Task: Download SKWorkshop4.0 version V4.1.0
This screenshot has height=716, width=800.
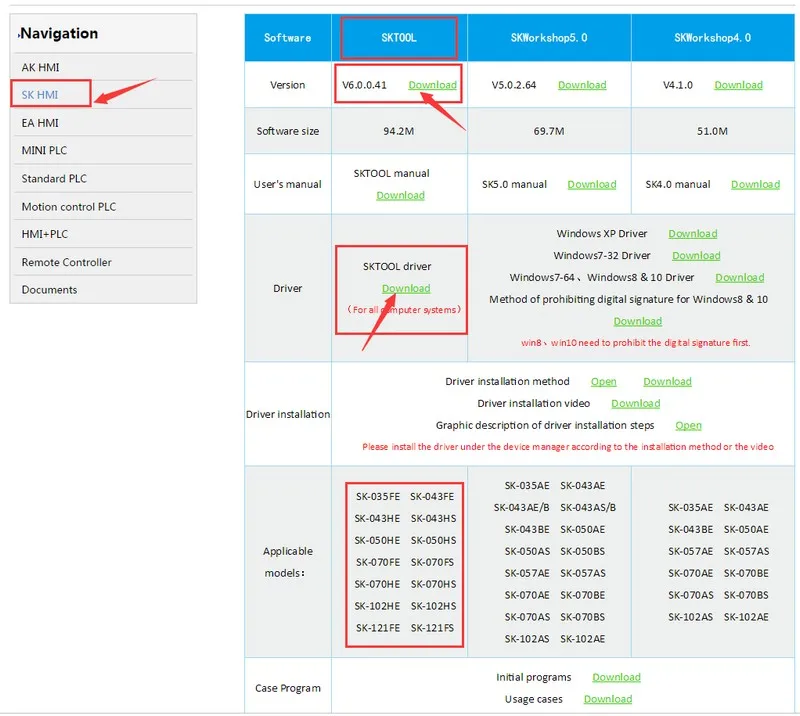Action: [x=738, y=85]
